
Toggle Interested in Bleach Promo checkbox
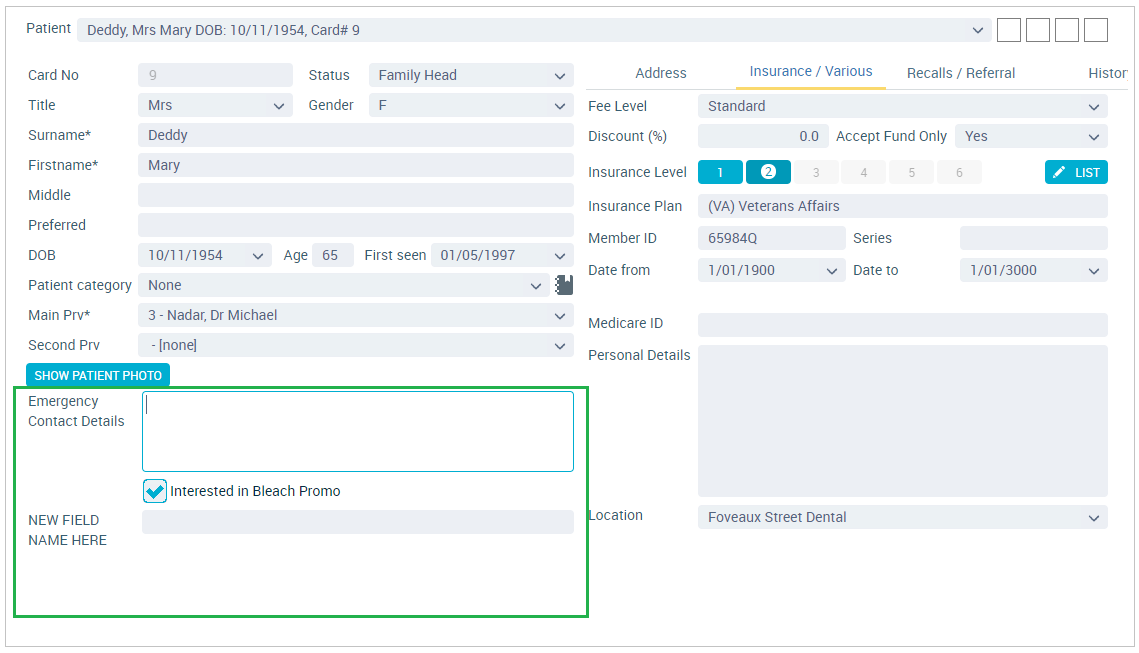155,491
